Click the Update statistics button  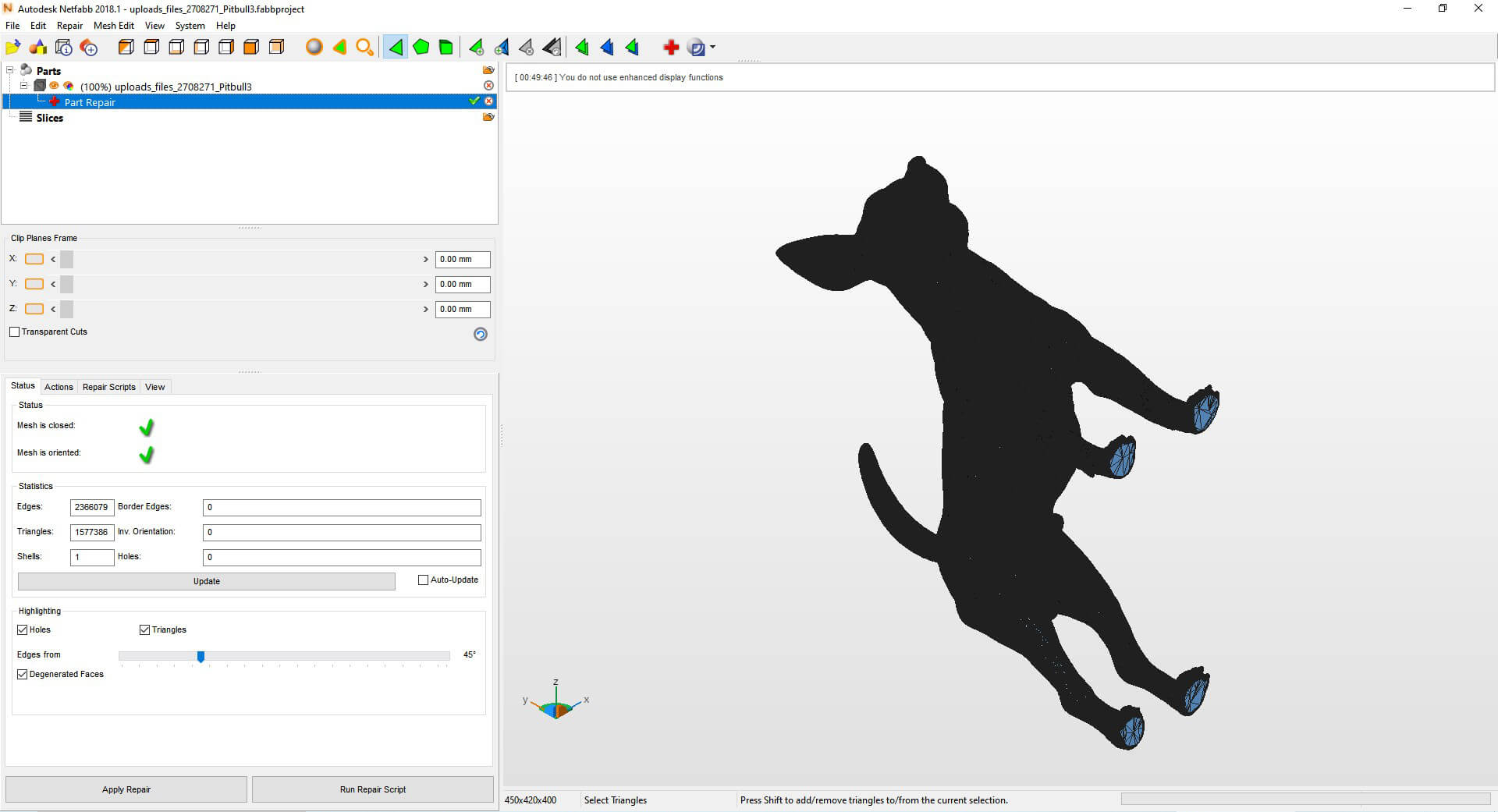coord(206,582)
